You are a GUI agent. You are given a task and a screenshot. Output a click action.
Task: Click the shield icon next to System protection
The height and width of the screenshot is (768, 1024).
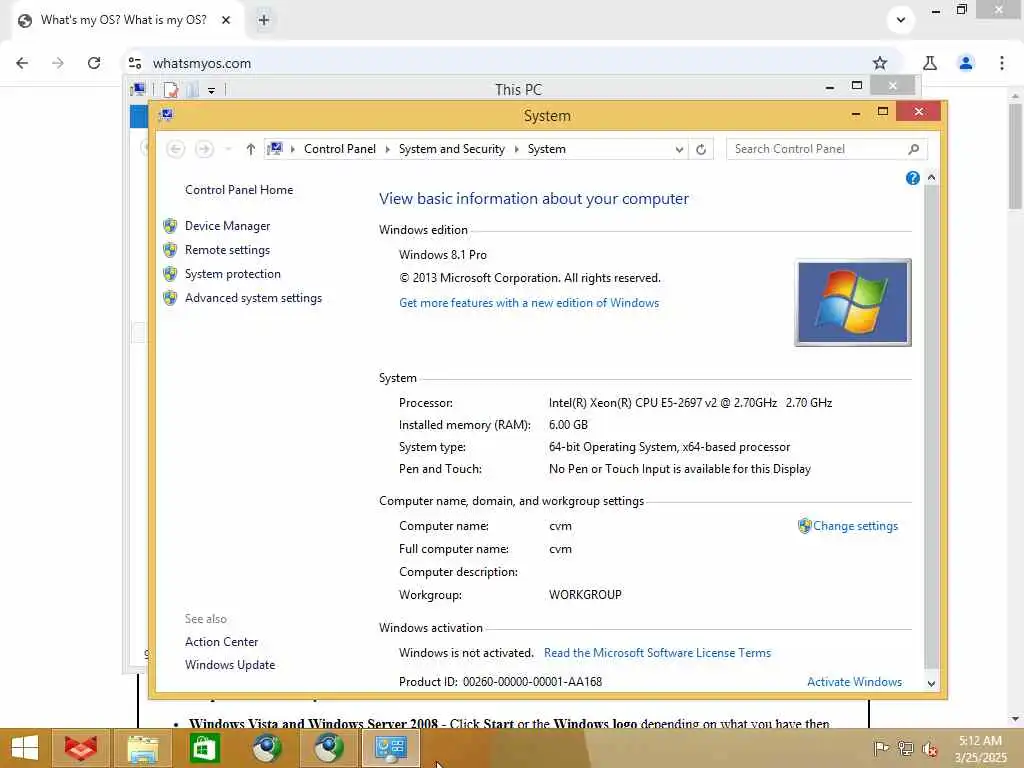point(170,274)
